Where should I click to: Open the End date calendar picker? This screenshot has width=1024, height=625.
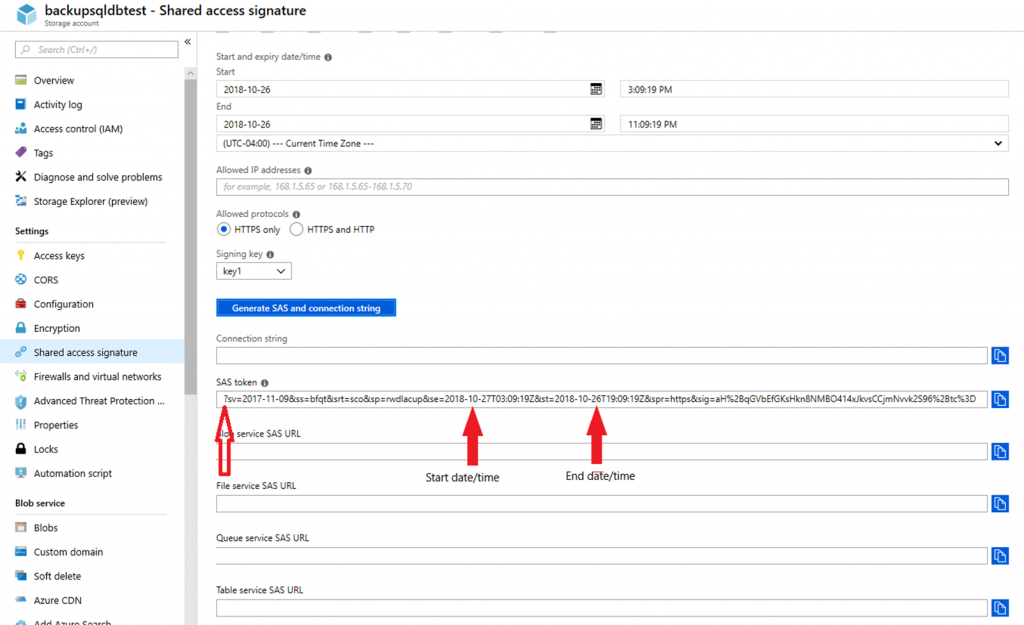(x=596, y=124)
